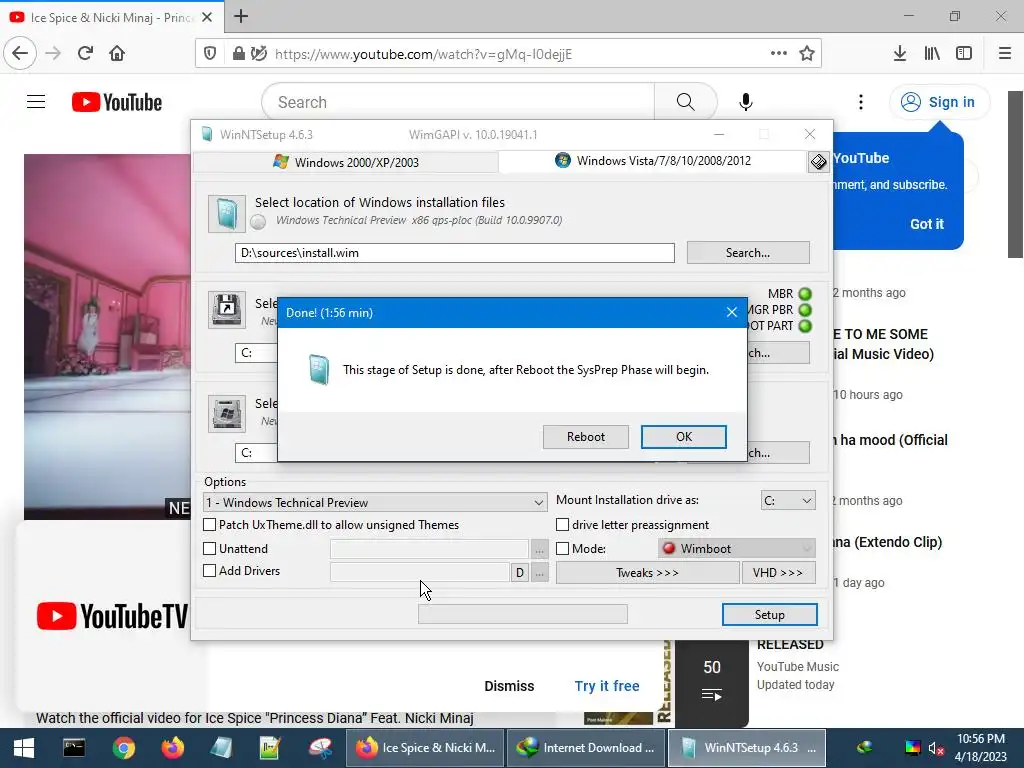
Task: Launch Chrome from the taskbar
Action: pos(123,748)
